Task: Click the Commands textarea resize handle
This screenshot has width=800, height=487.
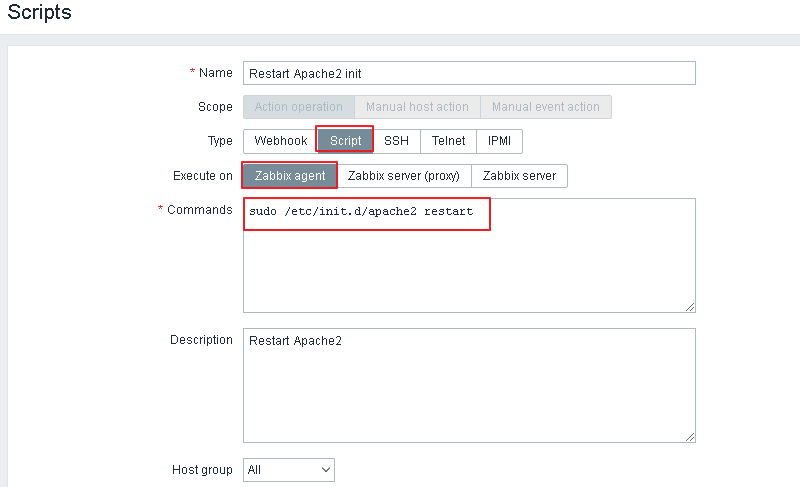Action: (690, 307)
